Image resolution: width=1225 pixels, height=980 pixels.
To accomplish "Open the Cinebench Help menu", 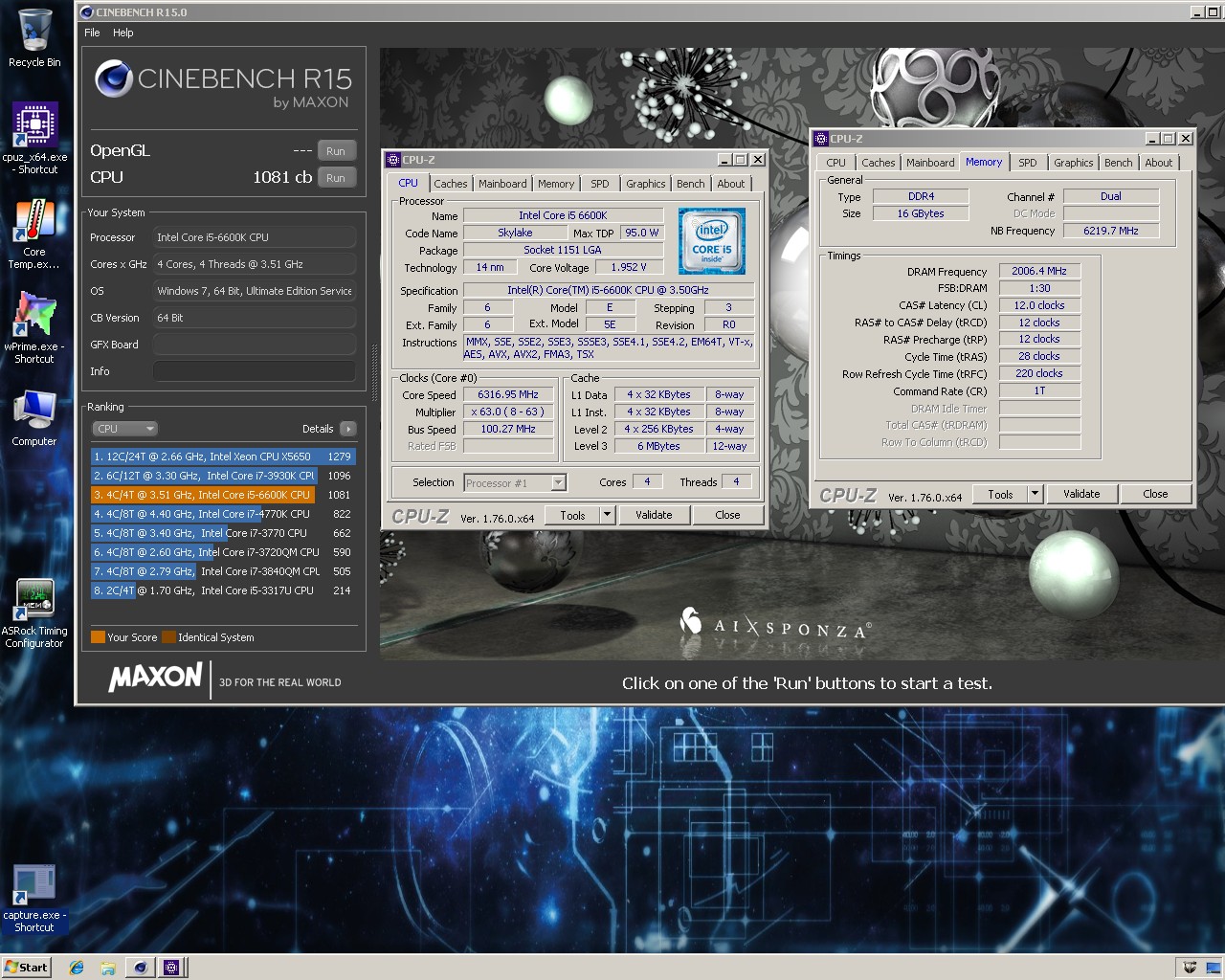I will tap(123, 33).
